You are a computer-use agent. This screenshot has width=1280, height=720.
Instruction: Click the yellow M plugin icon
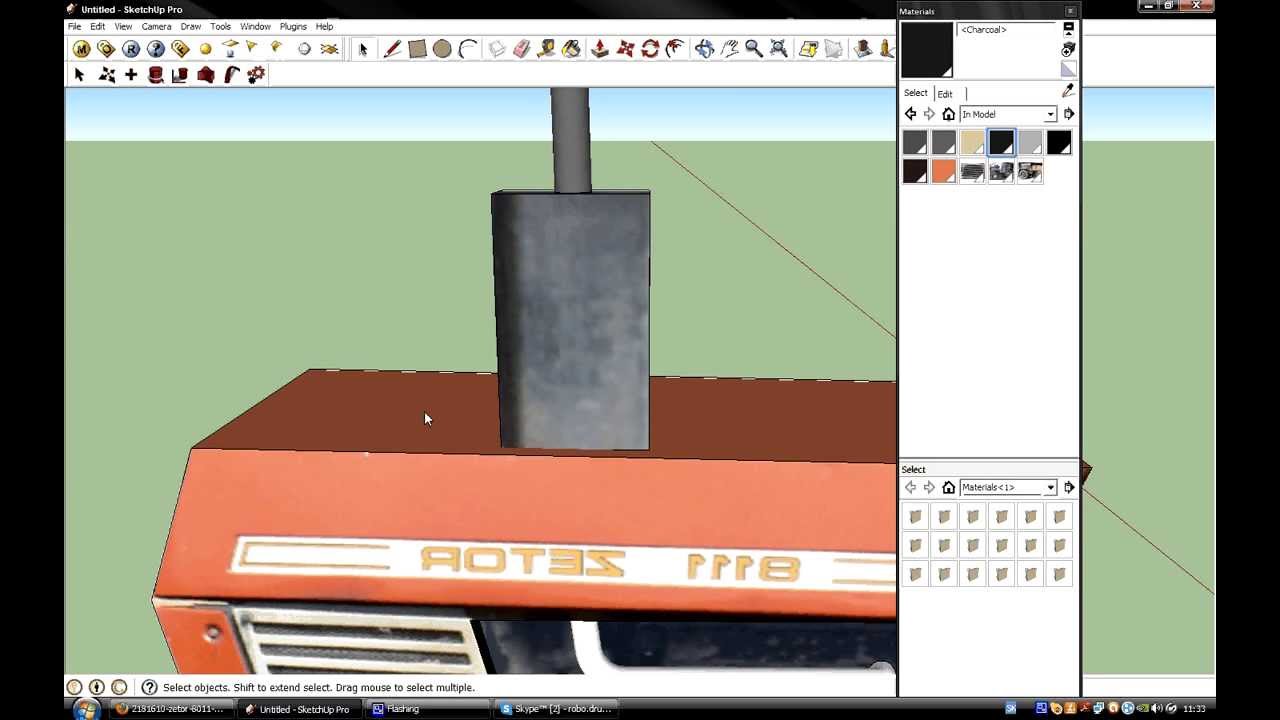[x=81, y=49]
